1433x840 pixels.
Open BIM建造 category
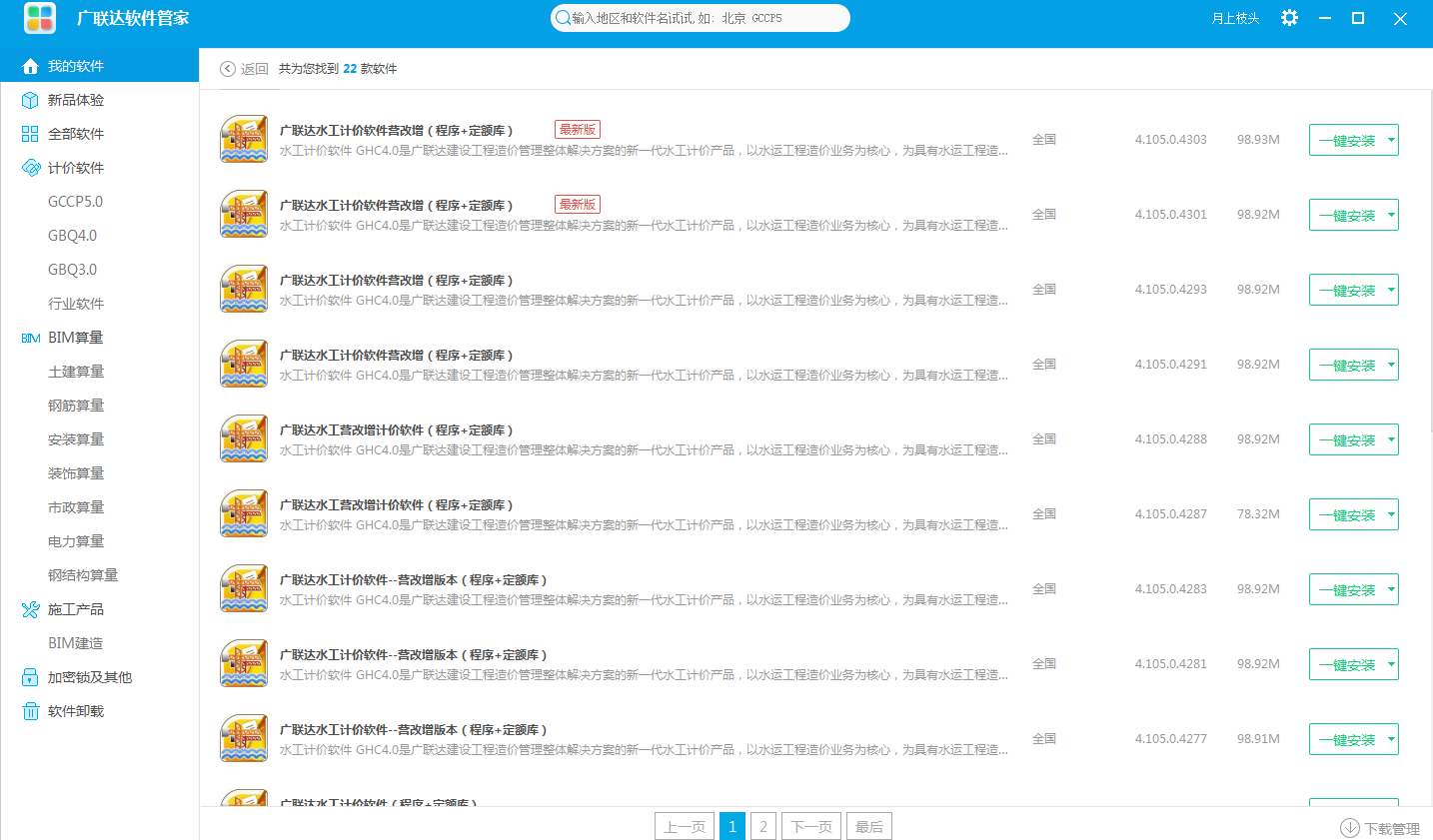[x=75, y=643]
